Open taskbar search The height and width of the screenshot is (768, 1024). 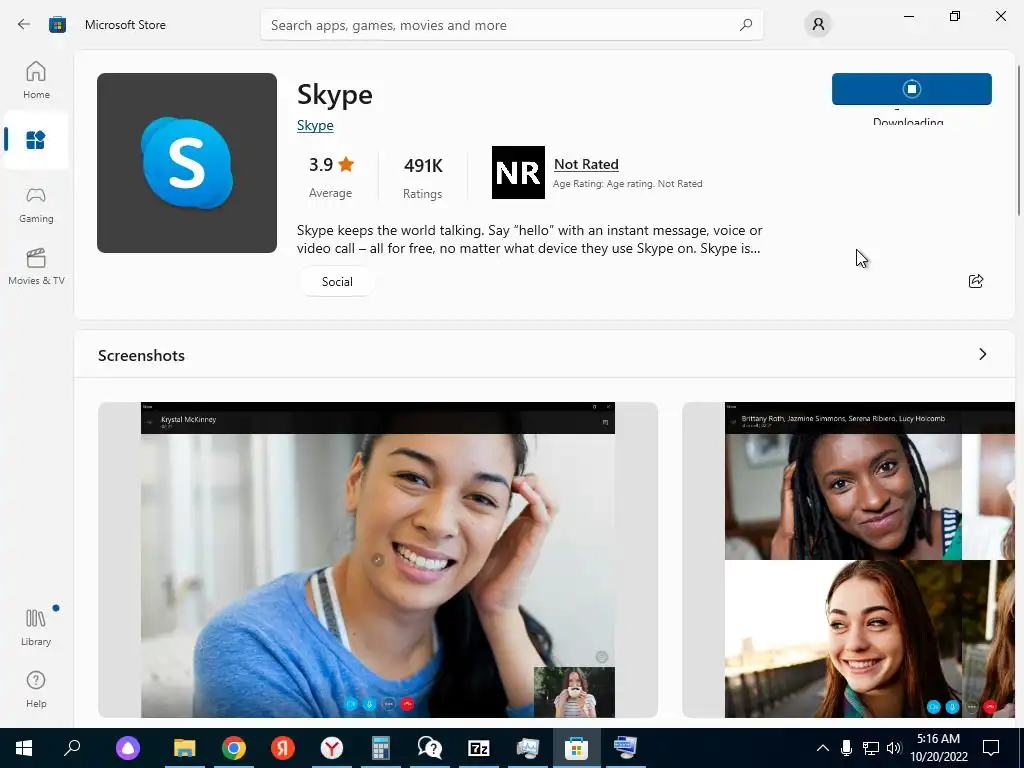click(72, 748)
